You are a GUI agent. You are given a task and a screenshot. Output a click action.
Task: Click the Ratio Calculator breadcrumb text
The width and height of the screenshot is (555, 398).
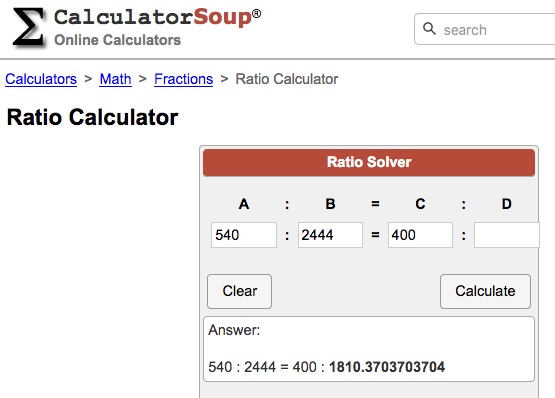[x=287, y=79]
